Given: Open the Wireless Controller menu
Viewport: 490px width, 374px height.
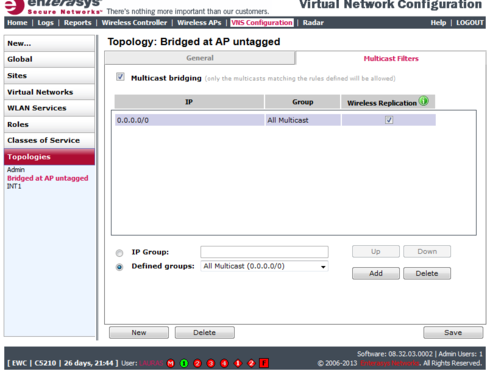Looking at the screenshot, I should 134,23.
